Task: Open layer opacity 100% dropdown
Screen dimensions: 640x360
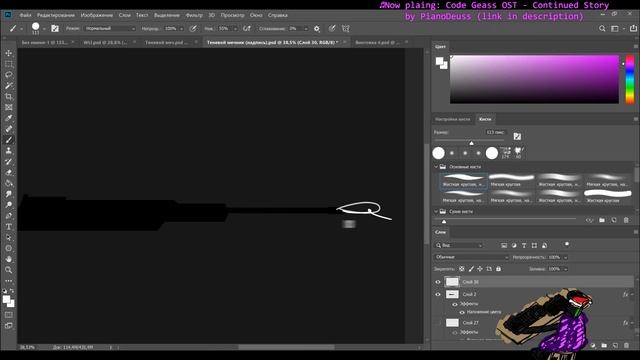Action: (x=565, y=257)
